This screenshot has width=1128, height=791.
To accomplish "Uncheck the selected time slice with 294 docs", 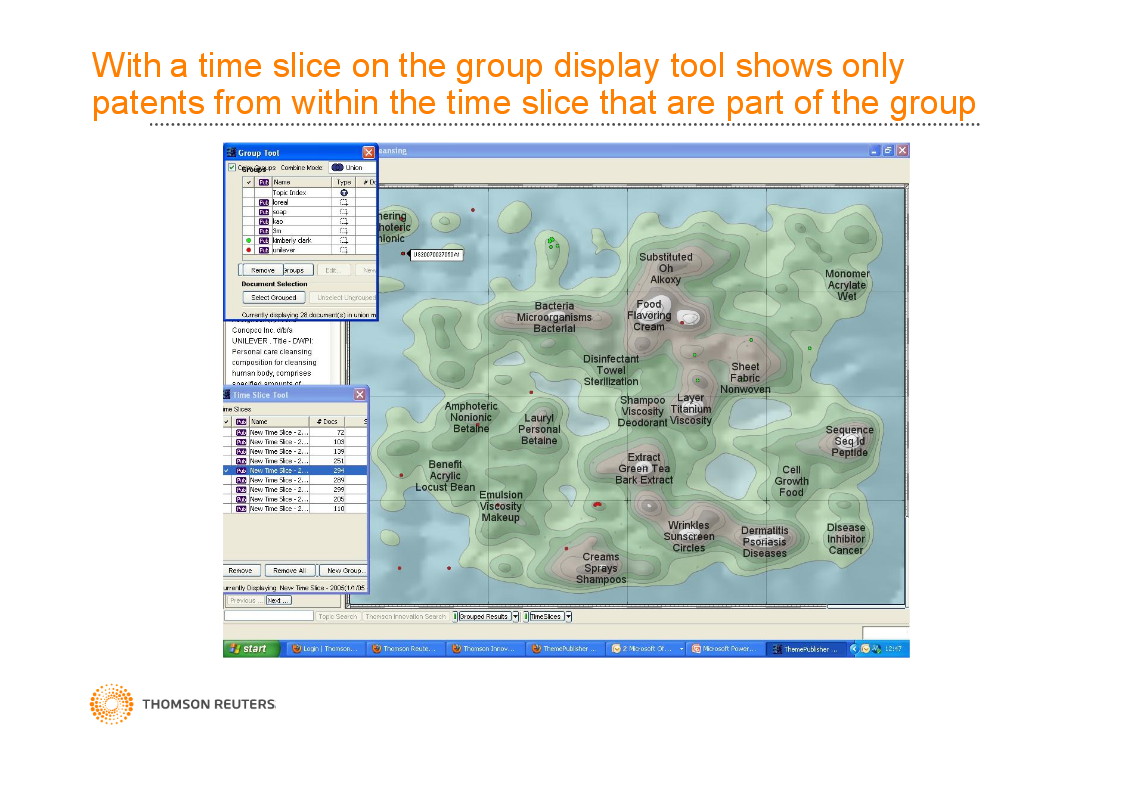I will [x=227, y=470].
